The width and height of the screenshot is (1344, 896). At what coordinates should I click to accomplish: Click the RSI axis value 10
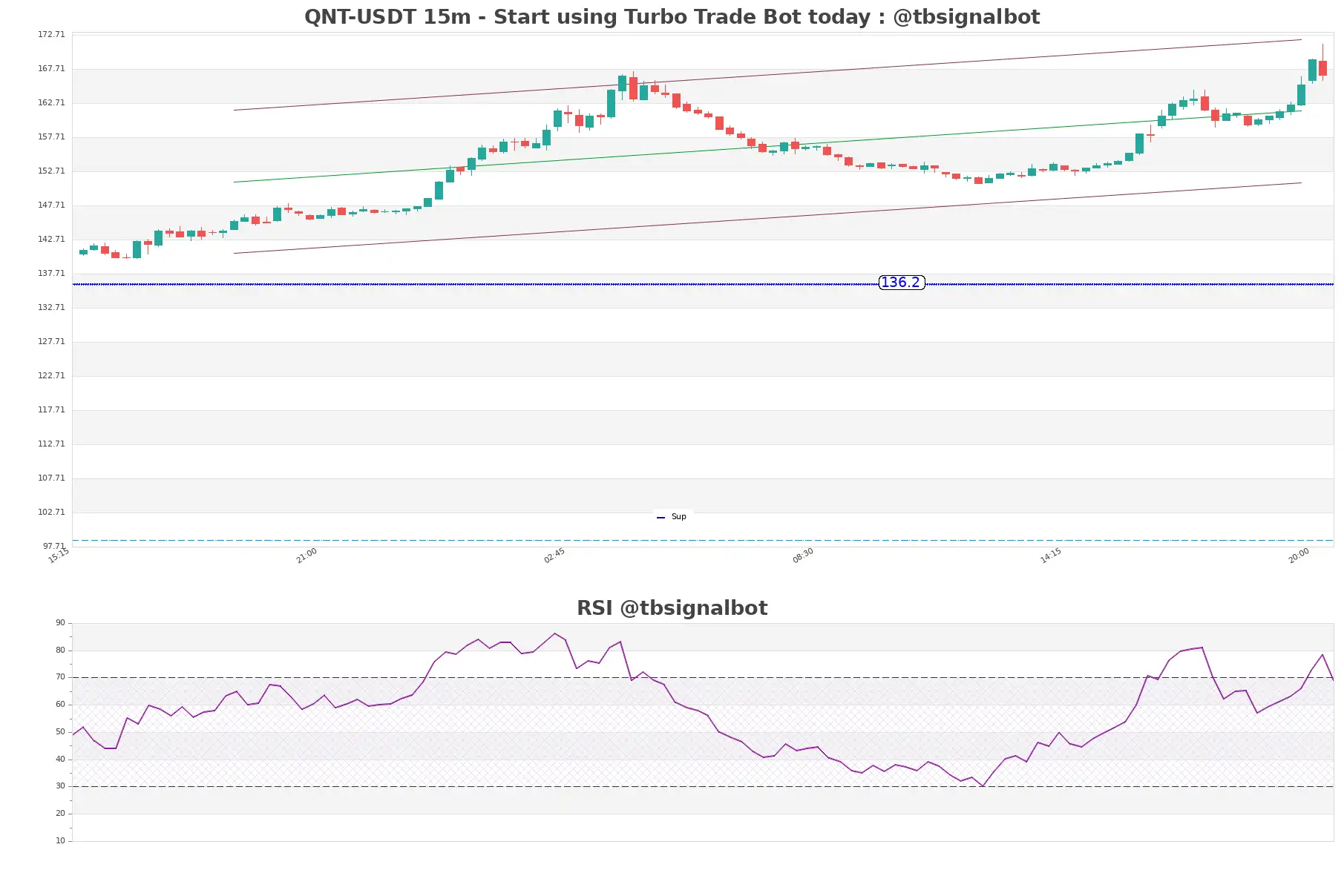(x=60, y=840)
